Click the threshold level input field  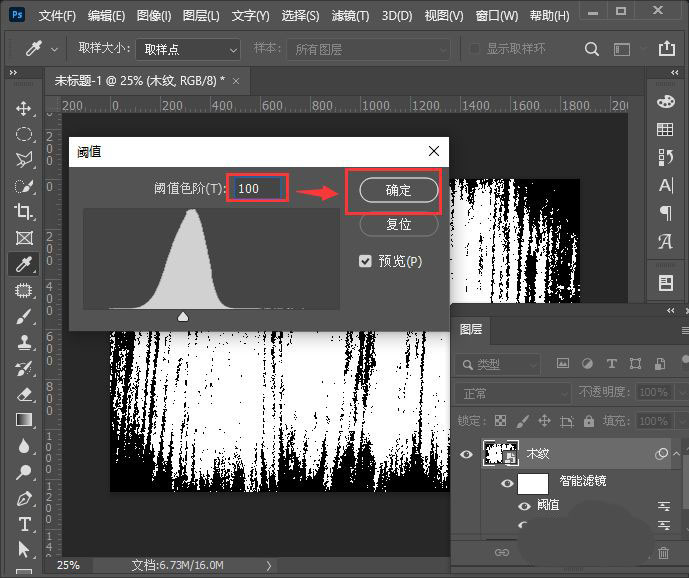[258, 189]
